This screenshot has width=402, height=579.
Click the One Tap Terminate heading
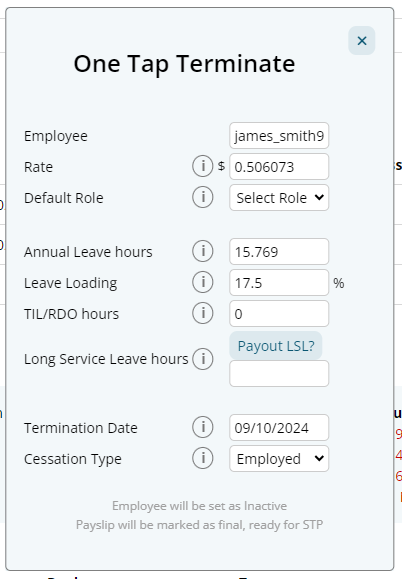coord(184,64)
